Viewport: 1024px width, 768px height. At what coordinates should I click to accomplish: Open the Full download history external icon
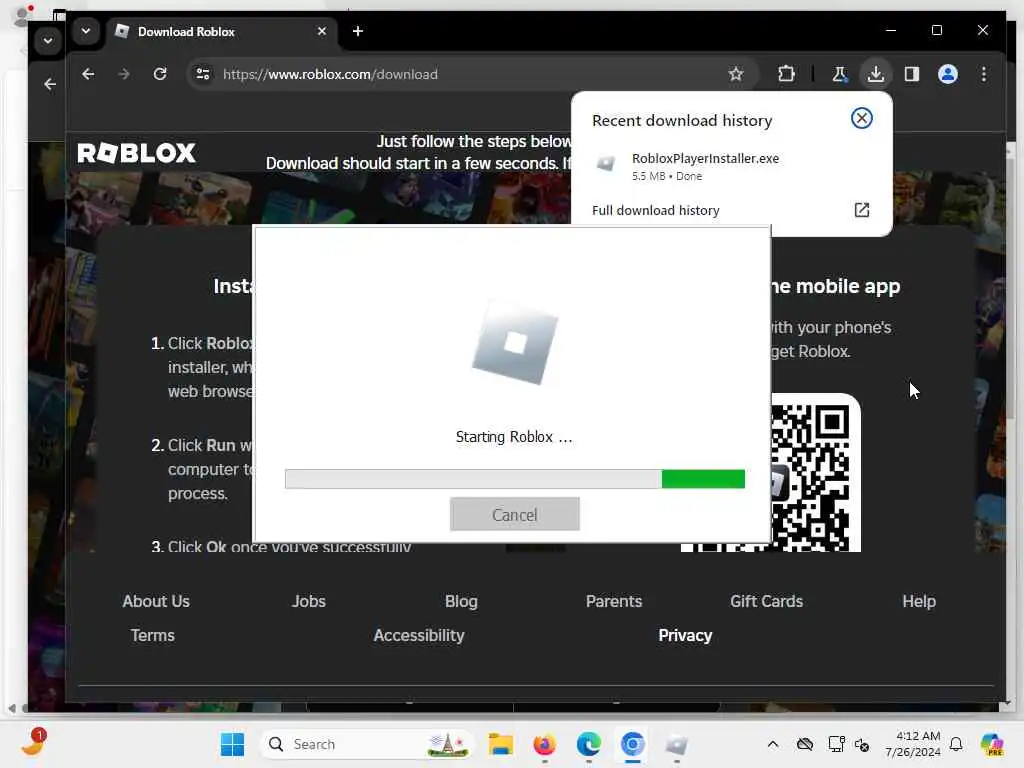tap(861, 210)
